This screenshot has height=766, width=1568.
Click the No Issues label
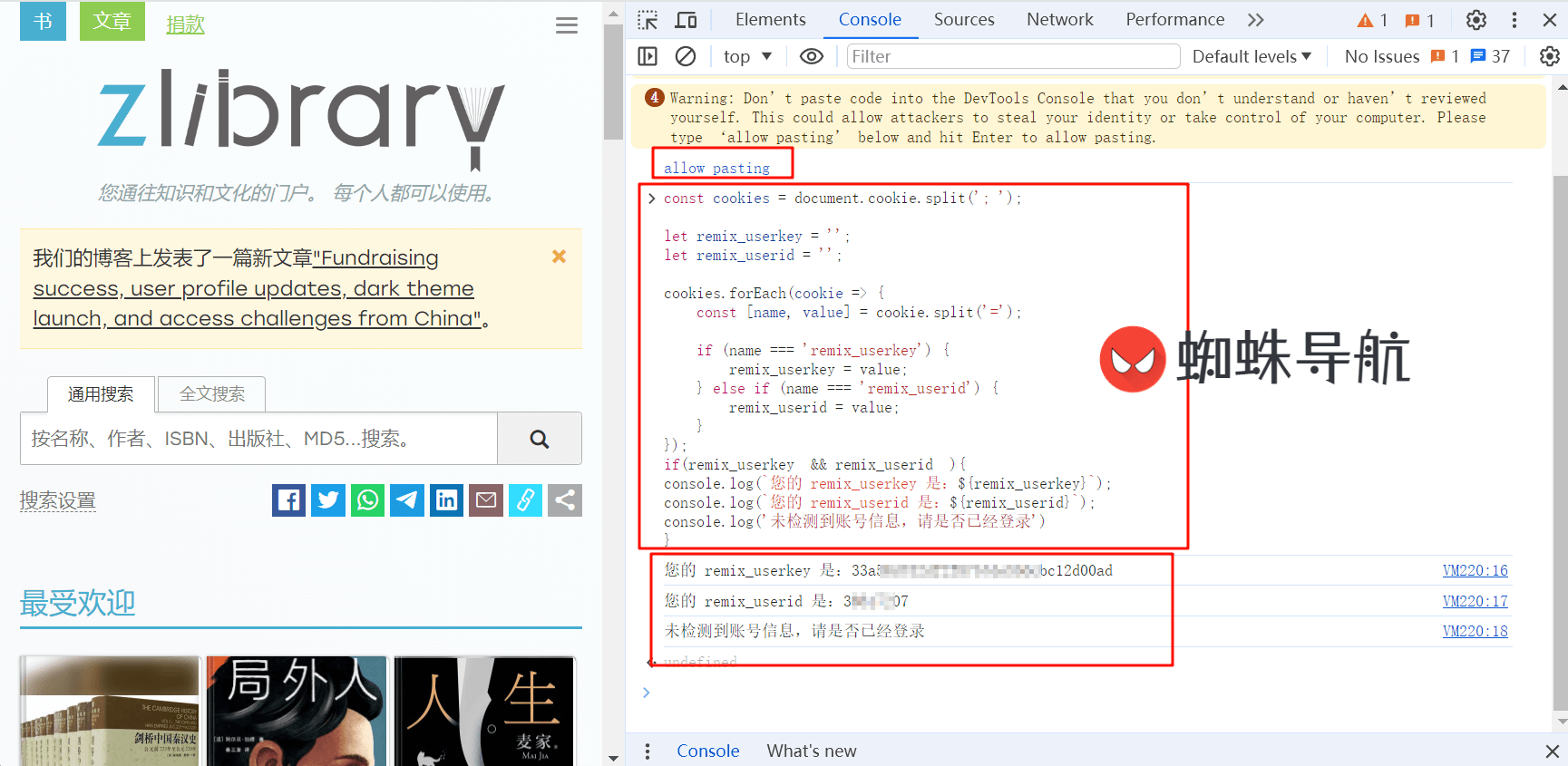1382,56
